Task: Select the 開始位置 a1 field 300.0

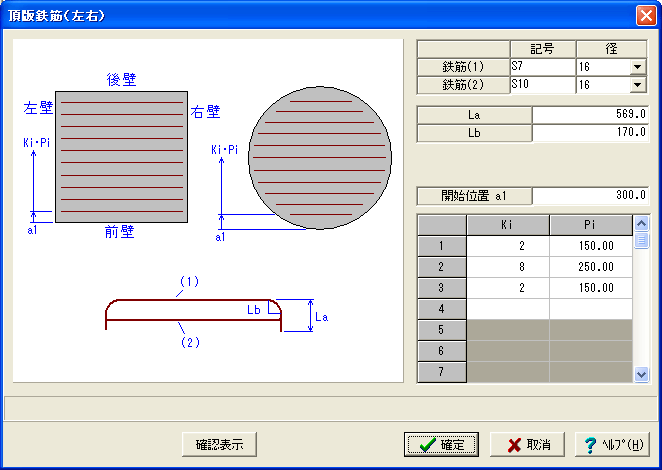Action: pos(590,196)
